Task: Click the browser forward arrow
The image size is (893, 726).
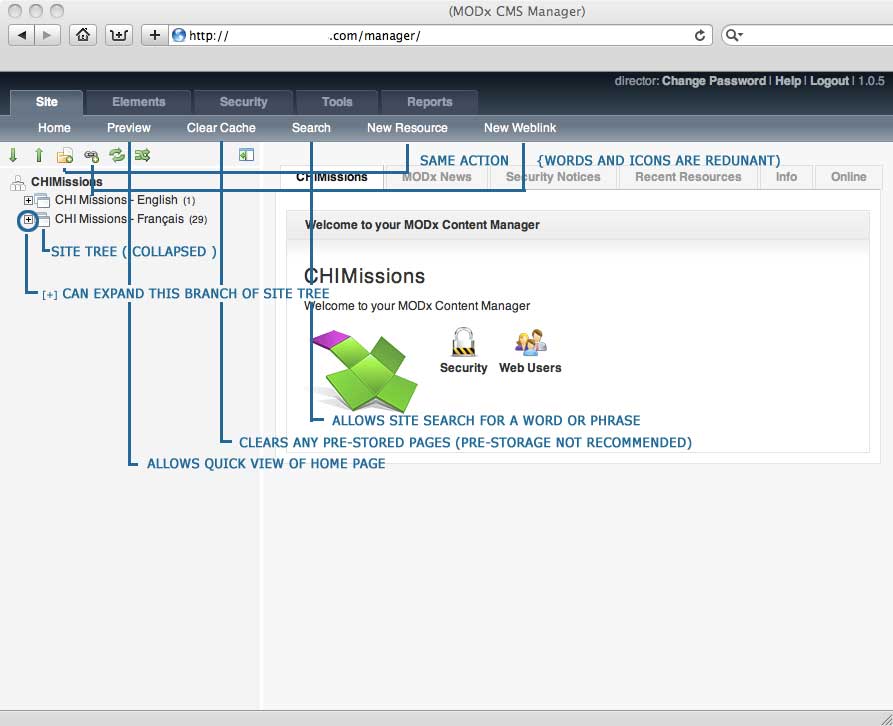Action: (x=47, y=35)
